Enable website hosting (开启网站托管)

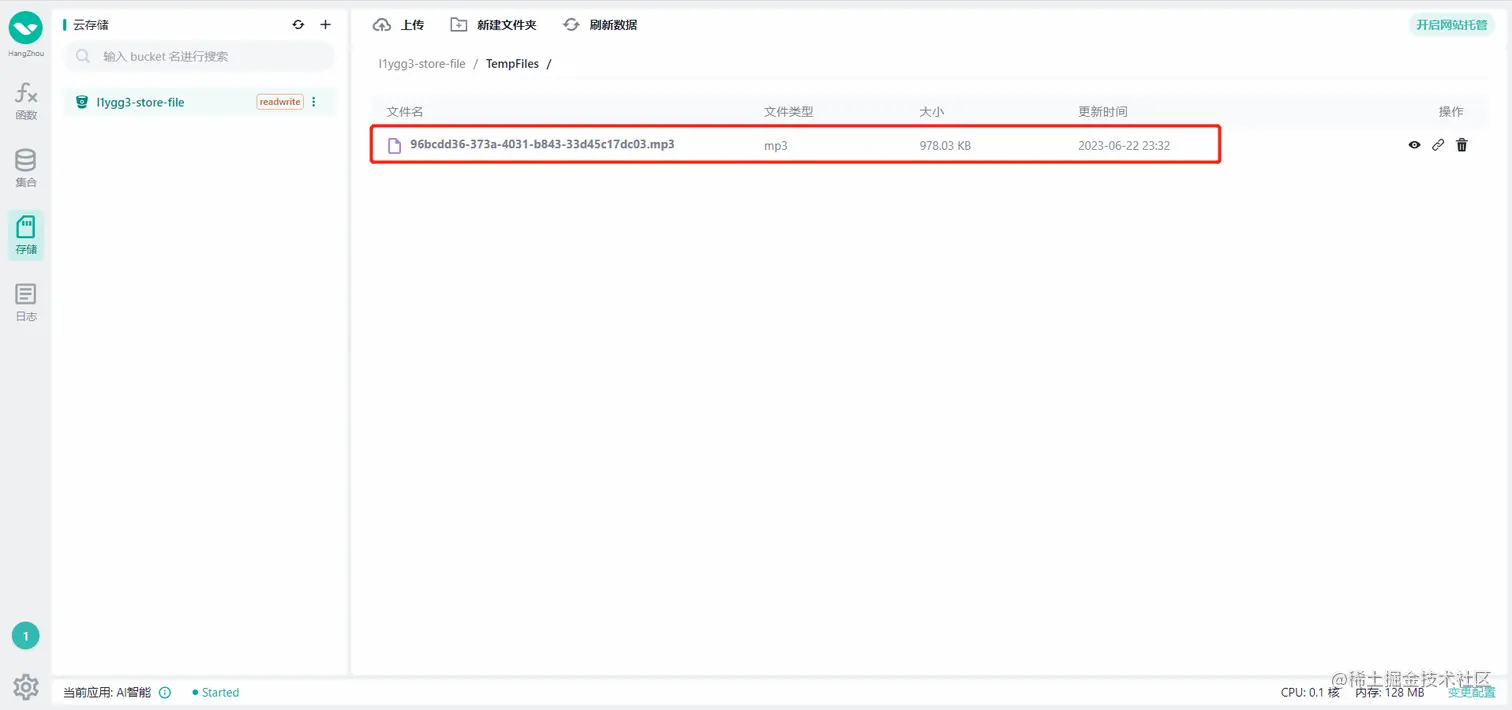click(x=1451, y=25)
